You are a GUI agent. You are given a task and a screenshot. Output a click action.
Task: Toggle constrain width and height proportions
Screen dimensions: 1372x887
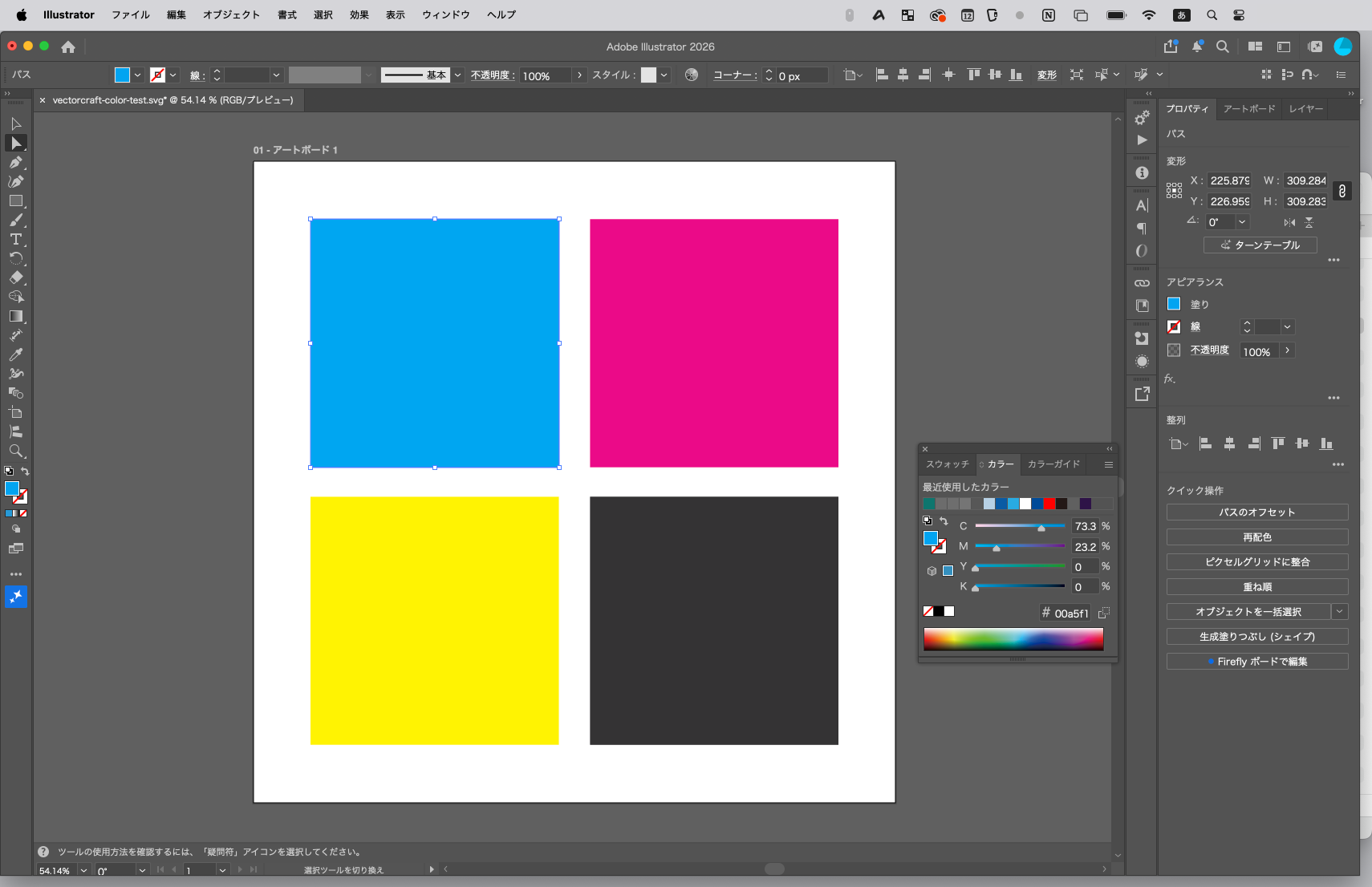click(1342, 191)
